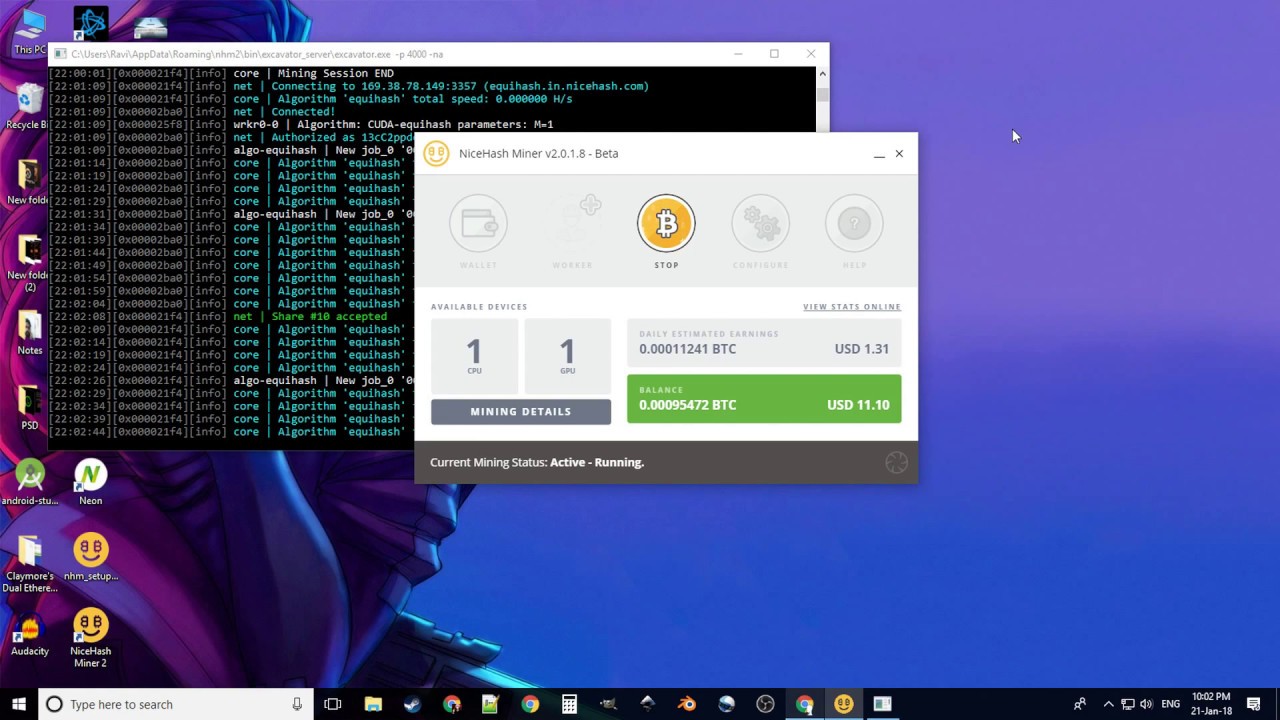Select the Battle.net desktop shortcut

[x=91, y=24]
